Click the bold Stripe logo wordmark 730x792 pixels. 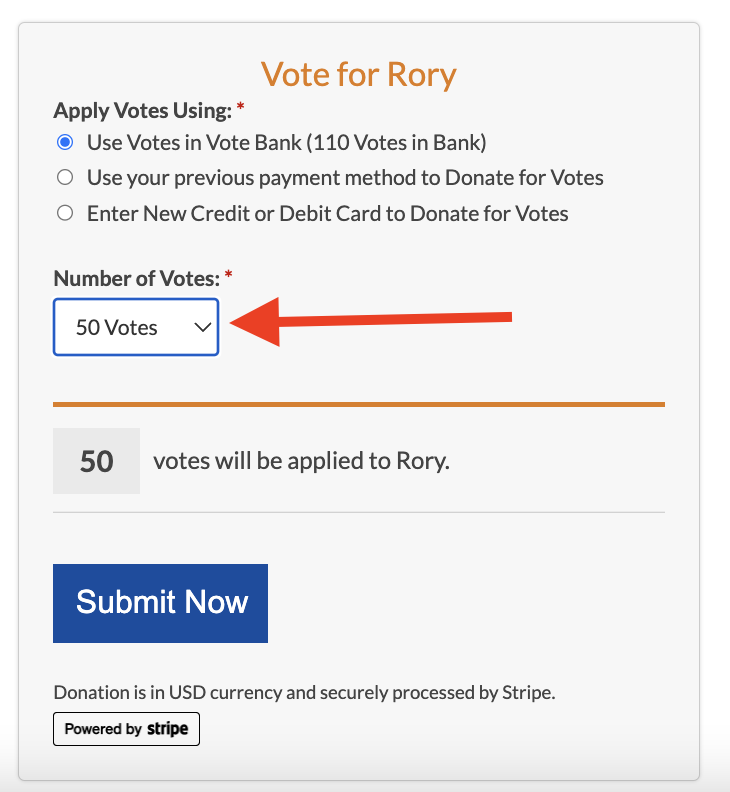click(168, 729)
